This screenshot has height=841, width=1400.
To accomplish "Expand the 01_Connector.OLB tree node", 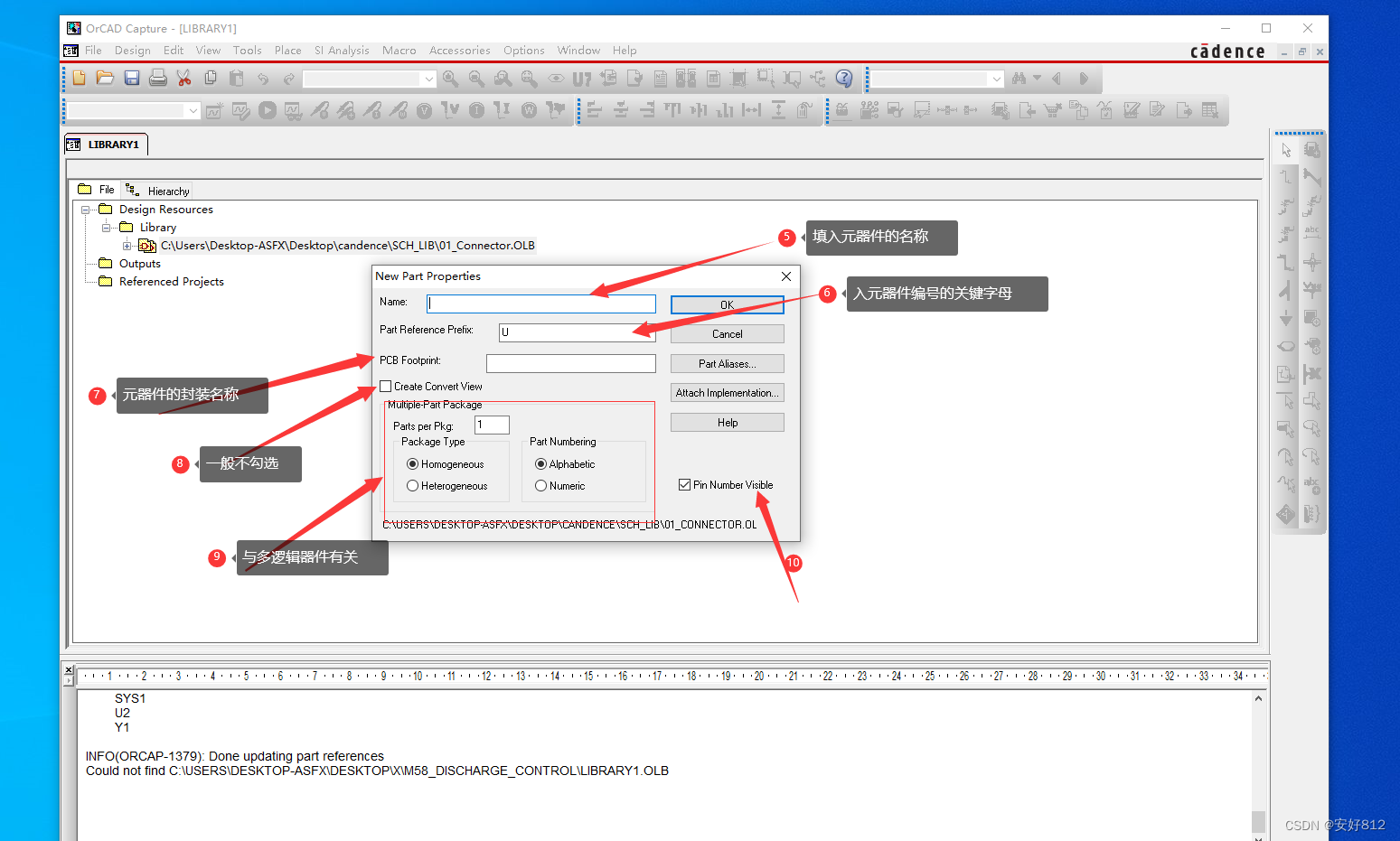I will (x=127, y=246).
